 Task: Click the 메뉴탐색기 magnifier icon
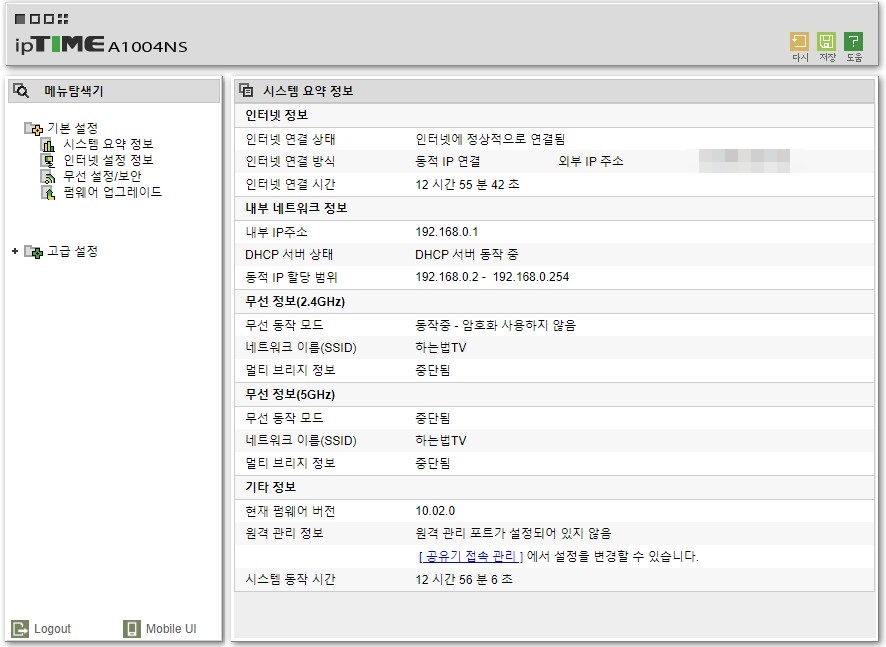(x=21, y=90)
